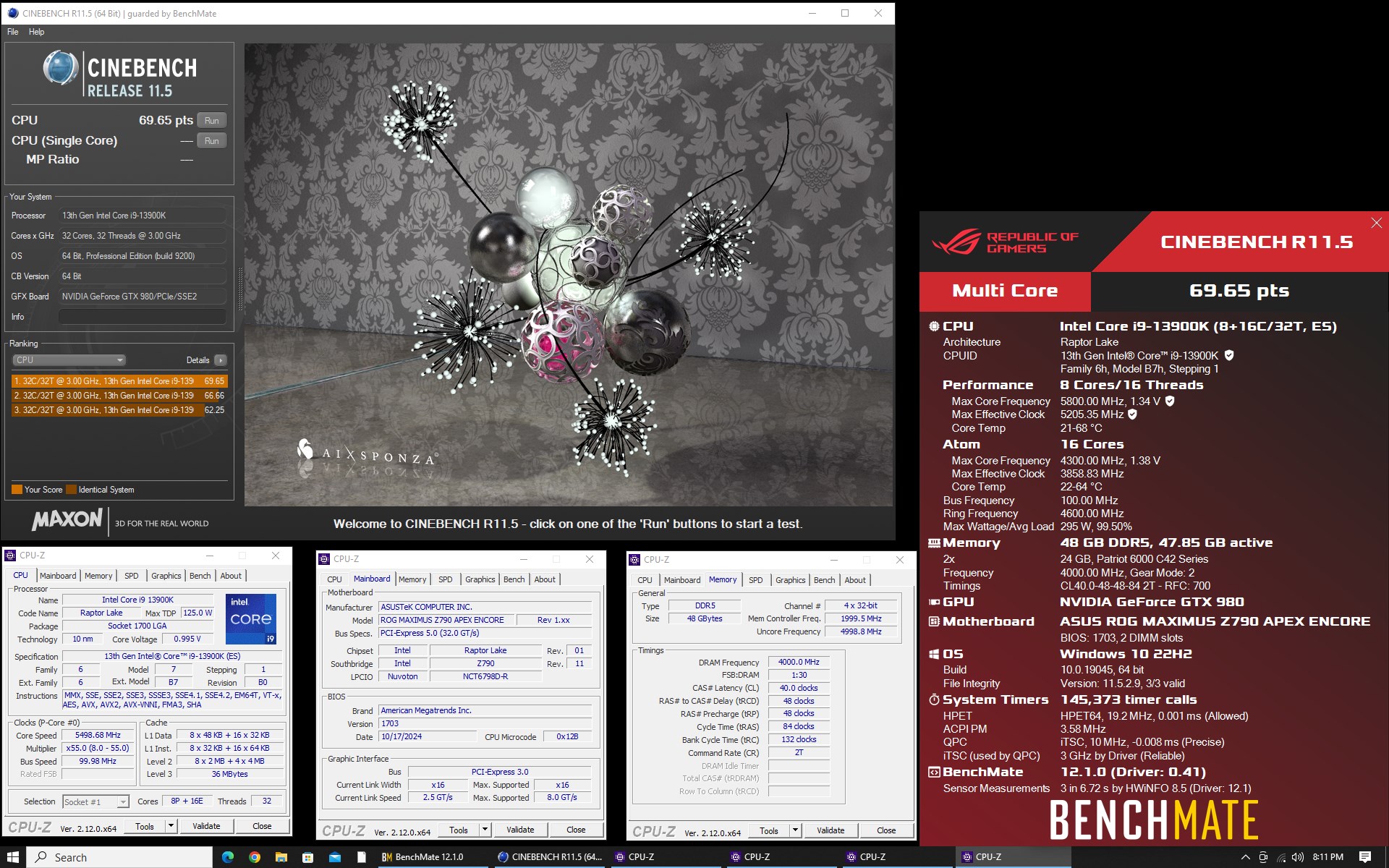This screenshot has height=868, width=1389.
Task: Click the shield beside Max Effective Clock
Action: click(1133, 414)
